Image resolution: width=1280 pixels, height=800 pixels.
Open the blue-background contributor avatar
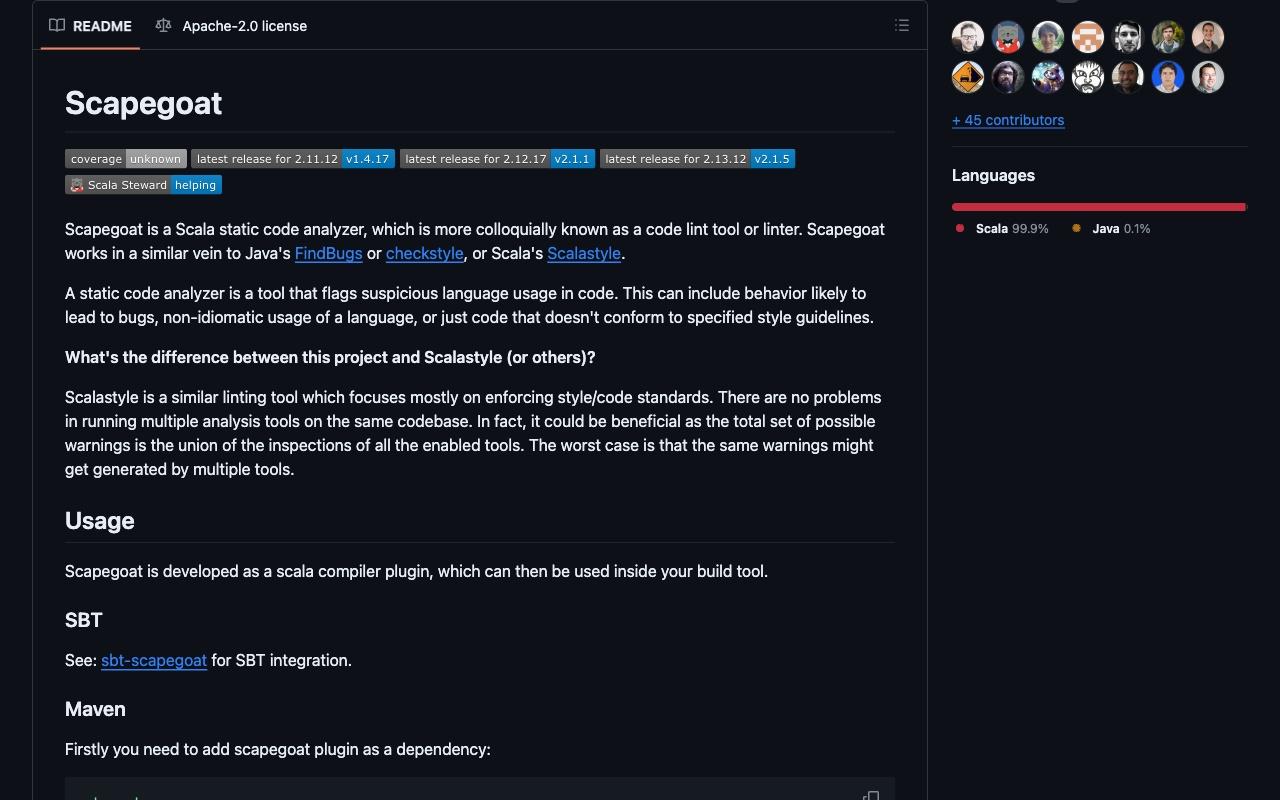coord(1168,77)
